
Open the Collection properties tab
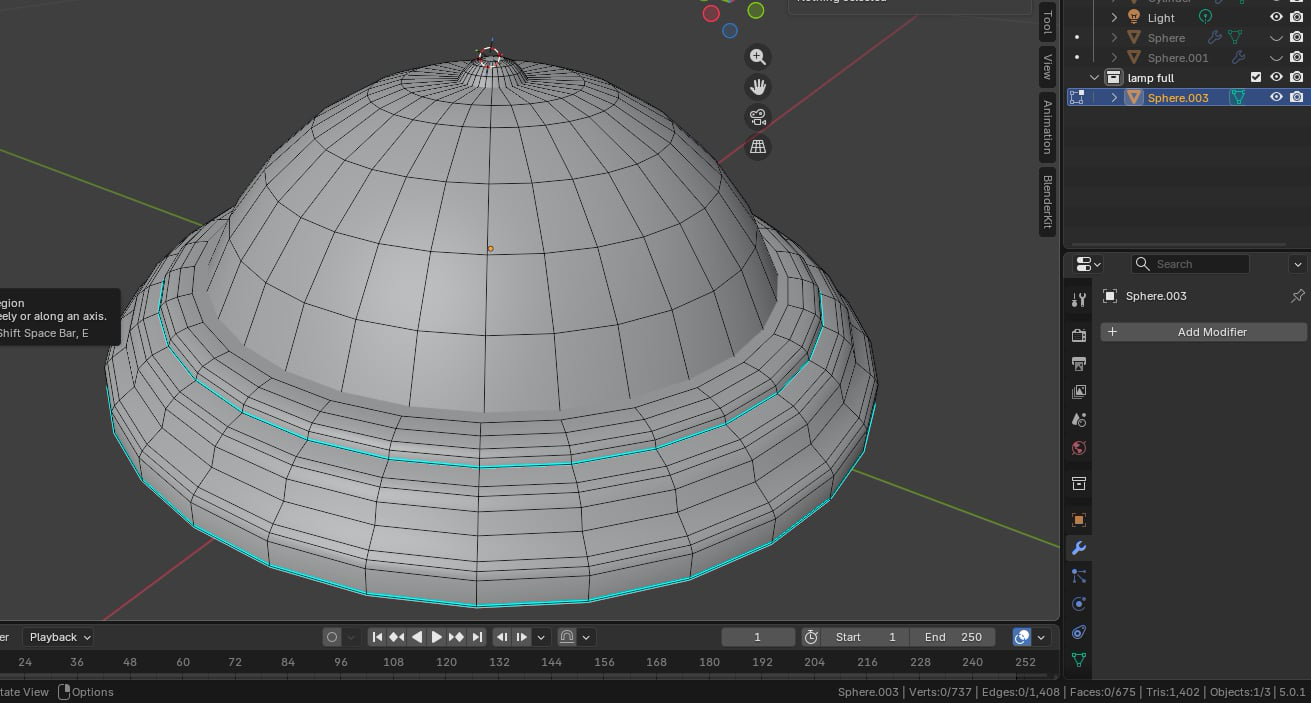click(1078, 483)
